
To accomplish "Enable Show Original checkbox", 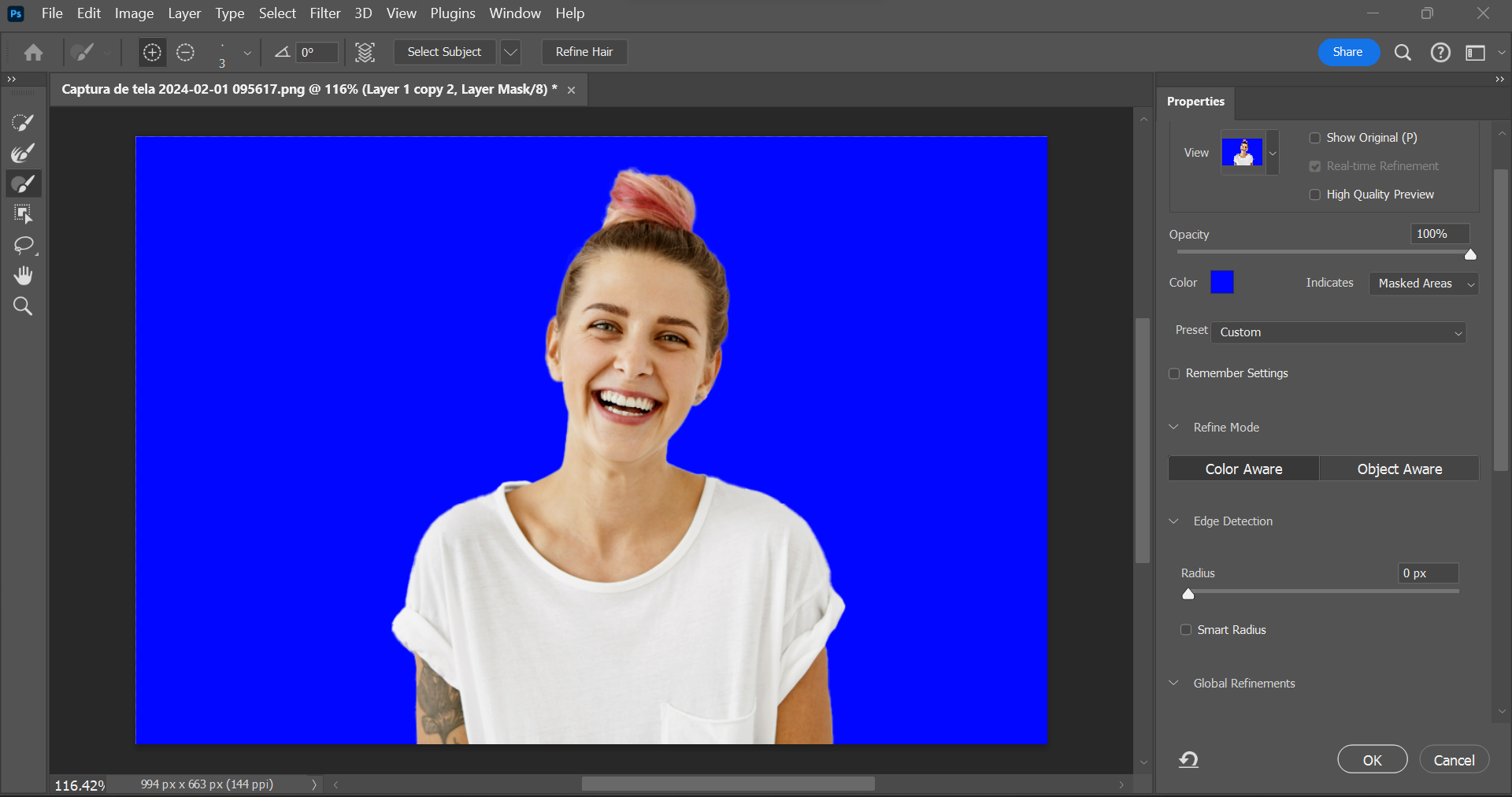I will pyautogui.click(x=1314, y=138).
